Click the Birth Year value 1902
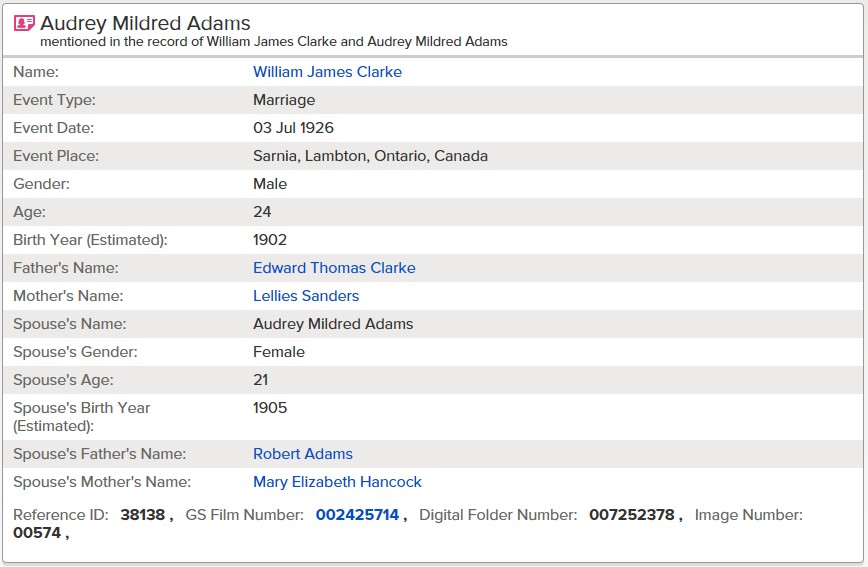This screenshot has width=868, height=567. [x=270, y=240]
